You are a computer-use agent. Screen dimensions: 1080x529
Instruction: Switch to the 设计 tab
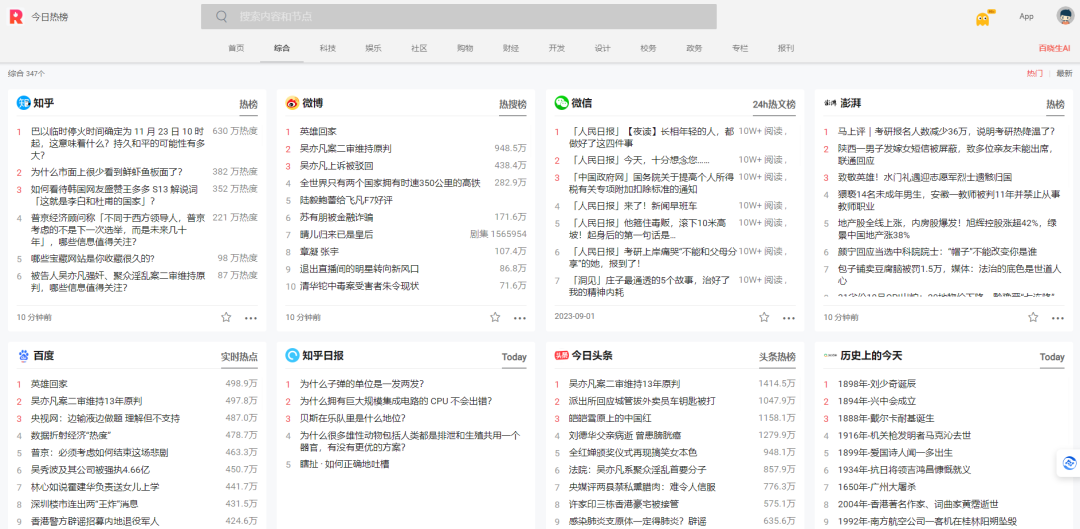pyautogui.click(x=603, y=48)
